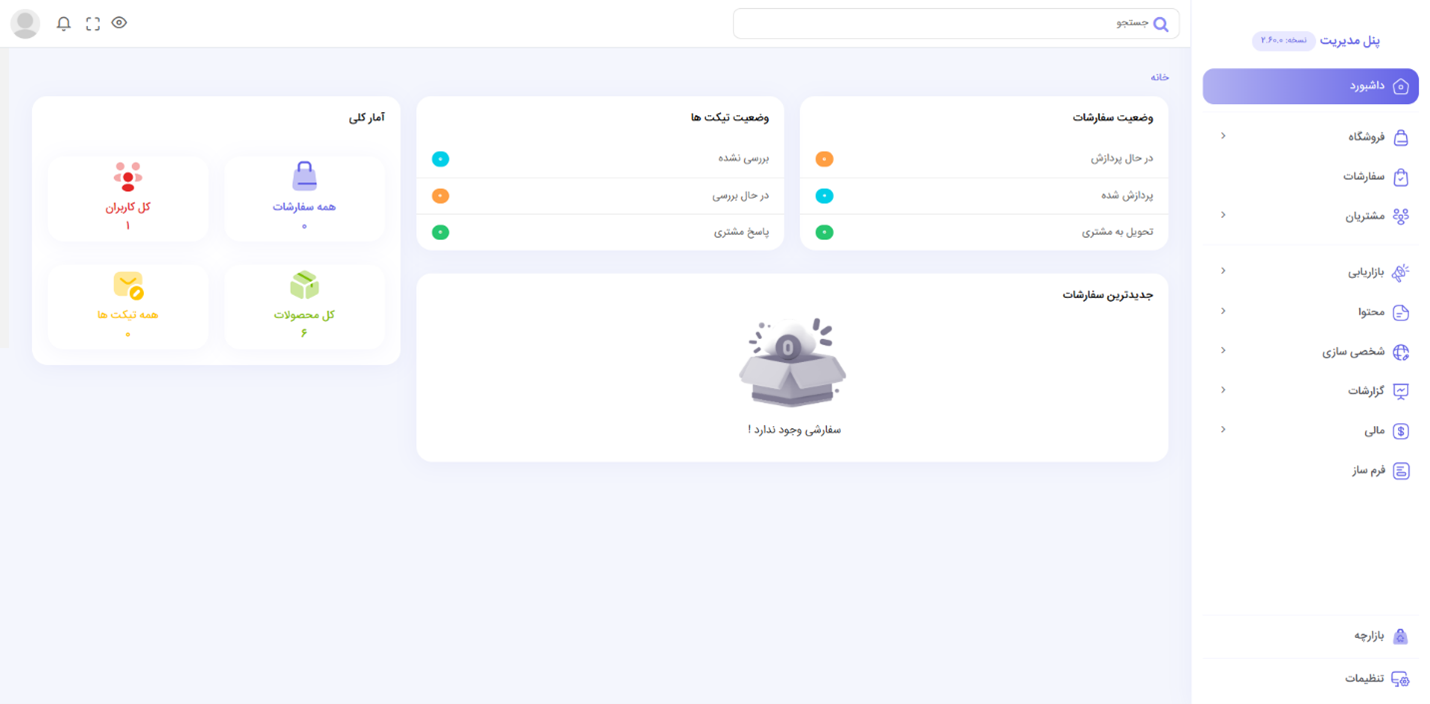Click the notification bell icon

tap(64, 23)
